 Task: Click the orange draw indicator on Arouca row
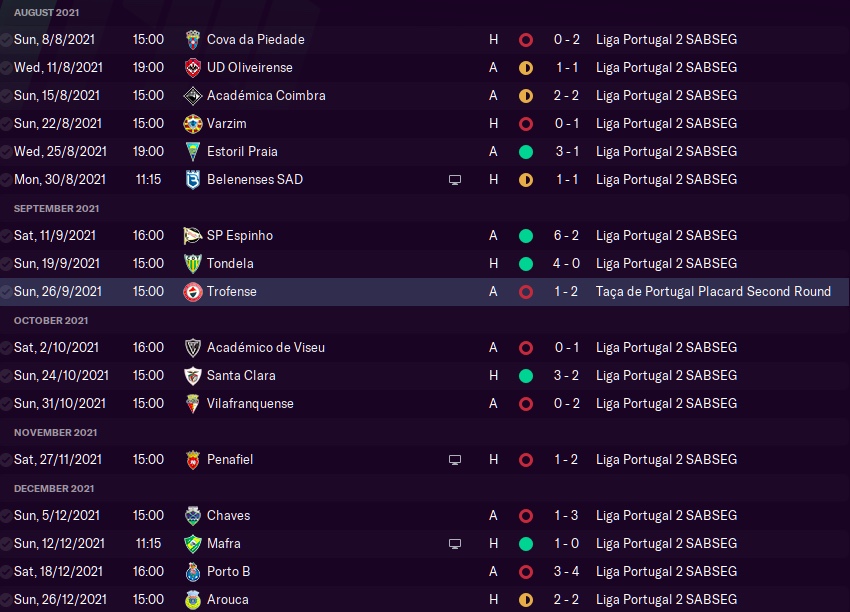pos(526,600)
